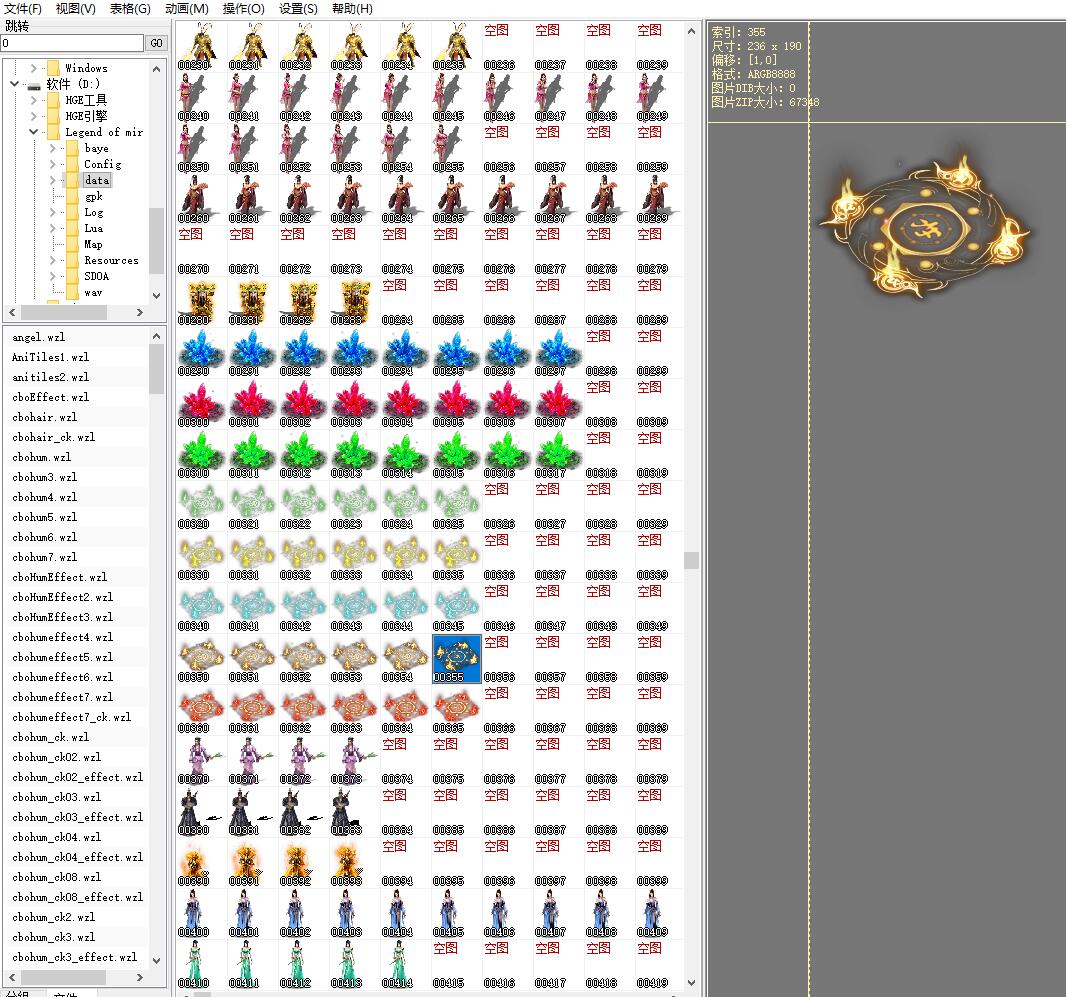Select dark armored sprite 00382
1066x997 pixels.
303,811
